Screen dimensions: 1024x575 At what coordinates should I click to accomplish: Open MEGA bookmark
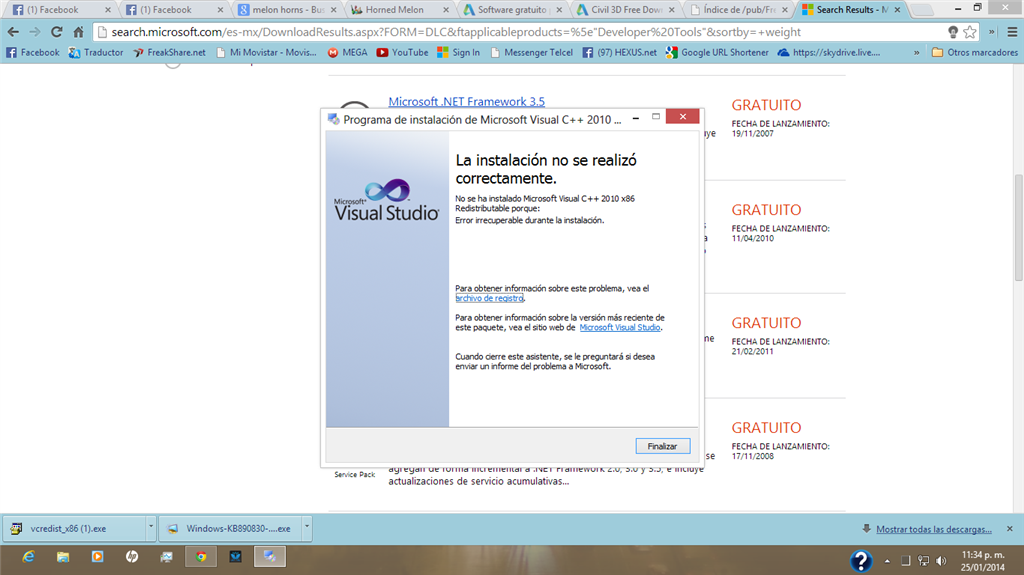(347, 52)
